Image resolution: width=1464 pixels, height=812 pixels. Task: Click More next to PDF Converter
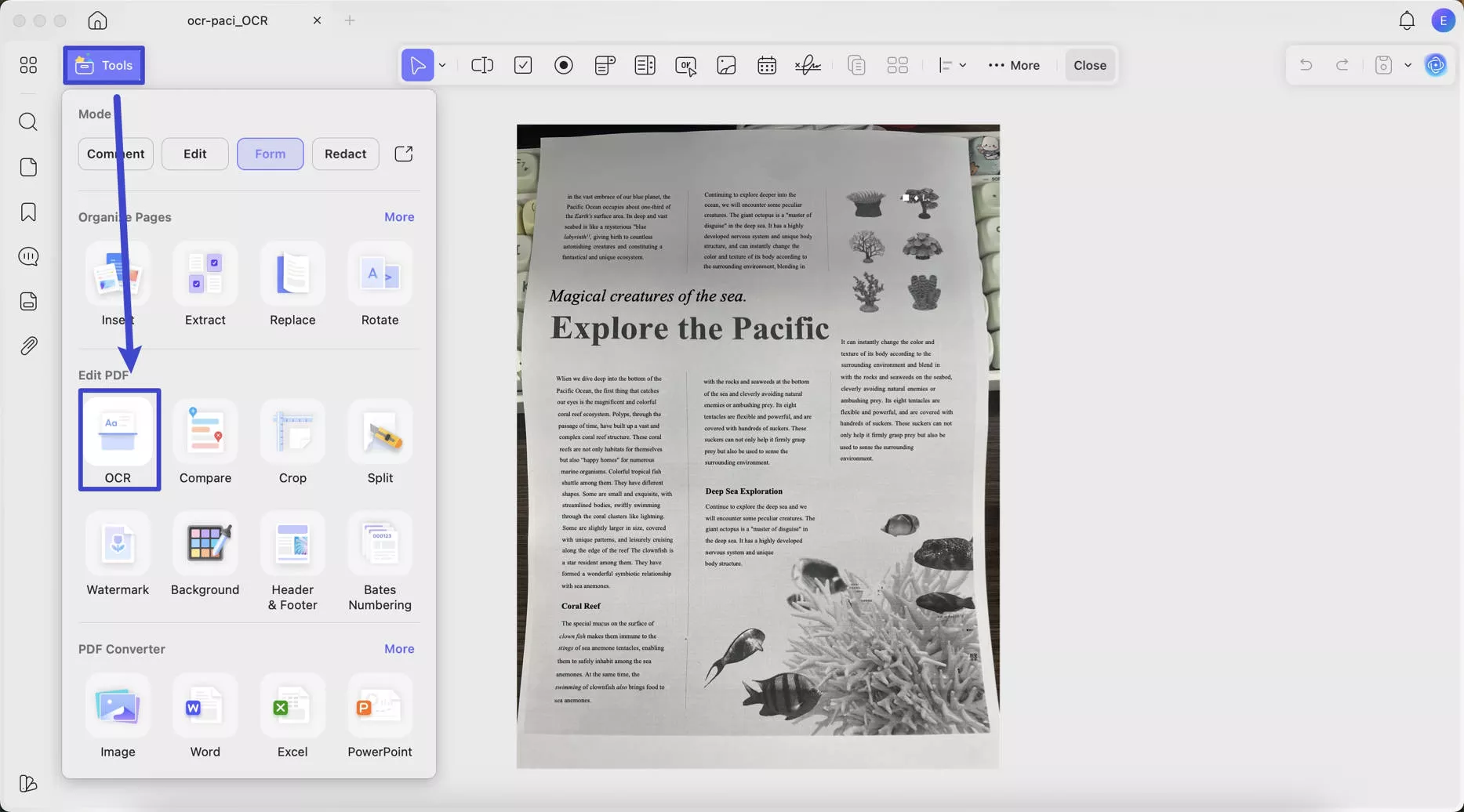coord(398,649)
